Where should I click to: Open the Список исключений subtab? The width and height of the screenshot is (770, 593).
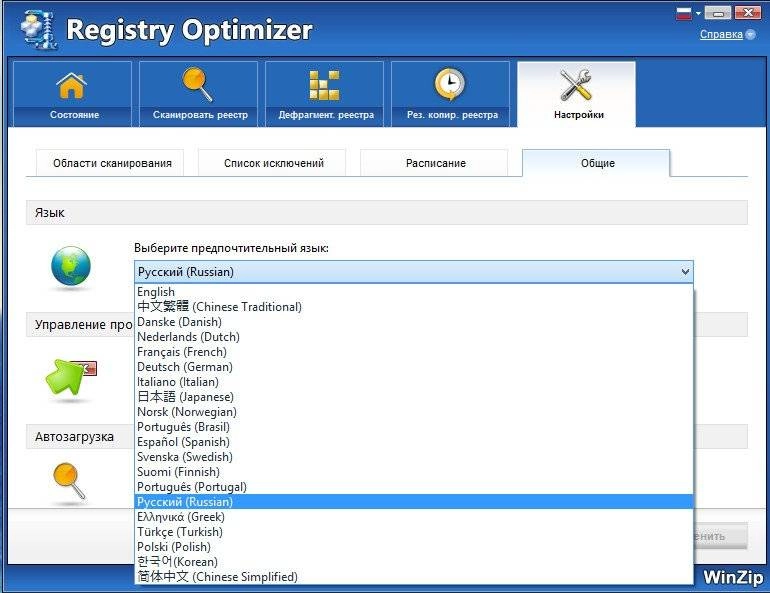274,163
